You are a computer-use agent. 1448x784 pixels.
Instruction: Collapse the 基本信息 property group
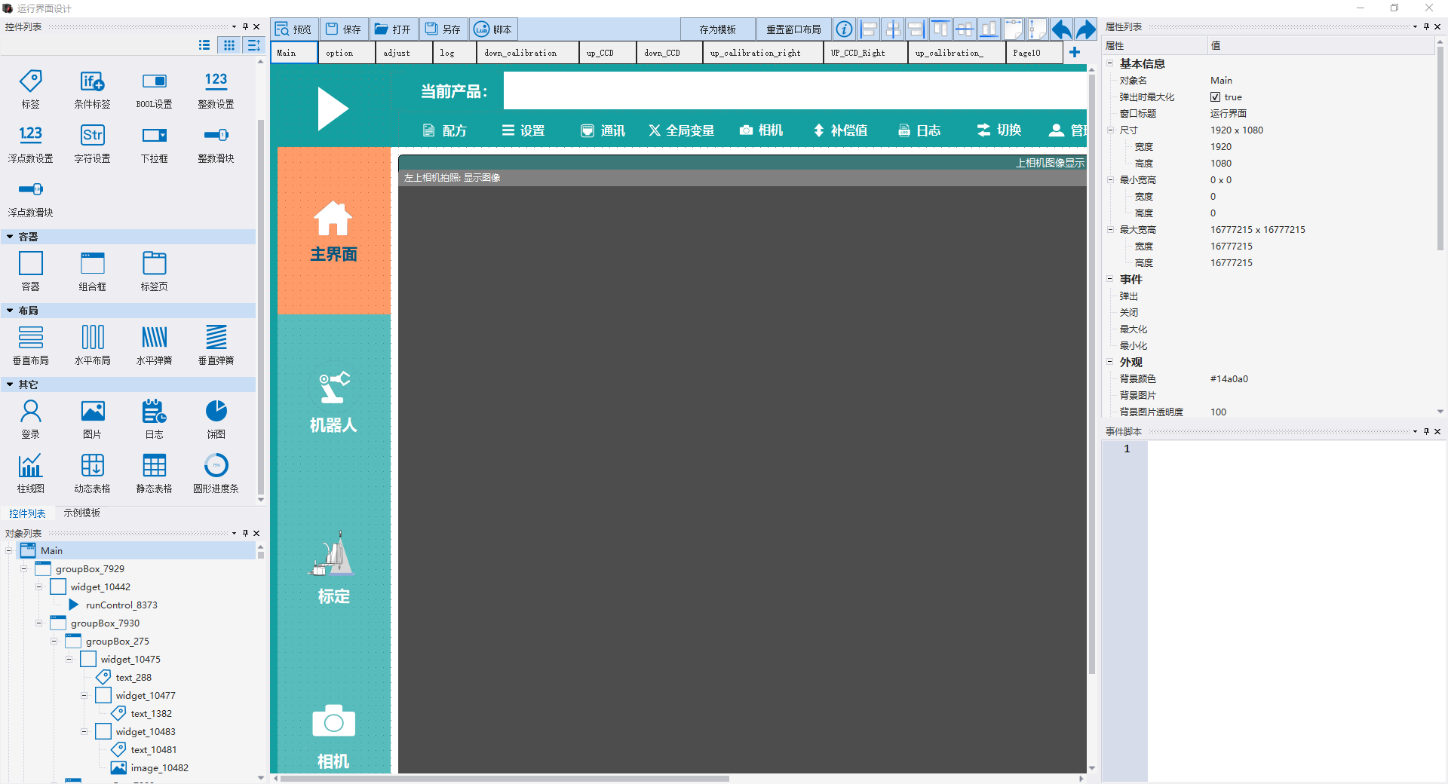tap(1110, 64)
